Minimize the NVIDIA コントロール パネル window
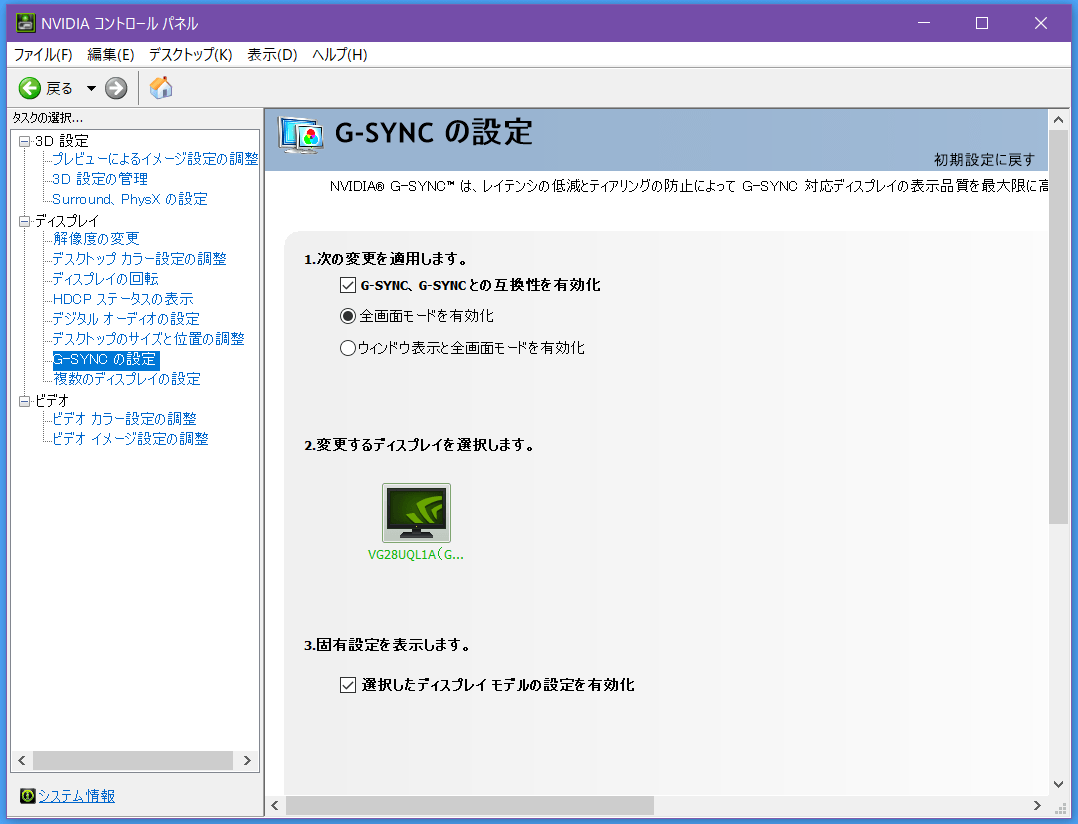 [924, 23]
